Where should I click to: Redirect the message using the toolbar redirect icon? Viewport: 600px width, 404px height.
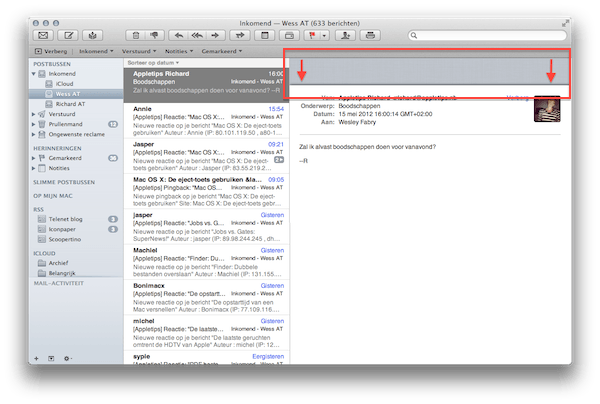240,36
